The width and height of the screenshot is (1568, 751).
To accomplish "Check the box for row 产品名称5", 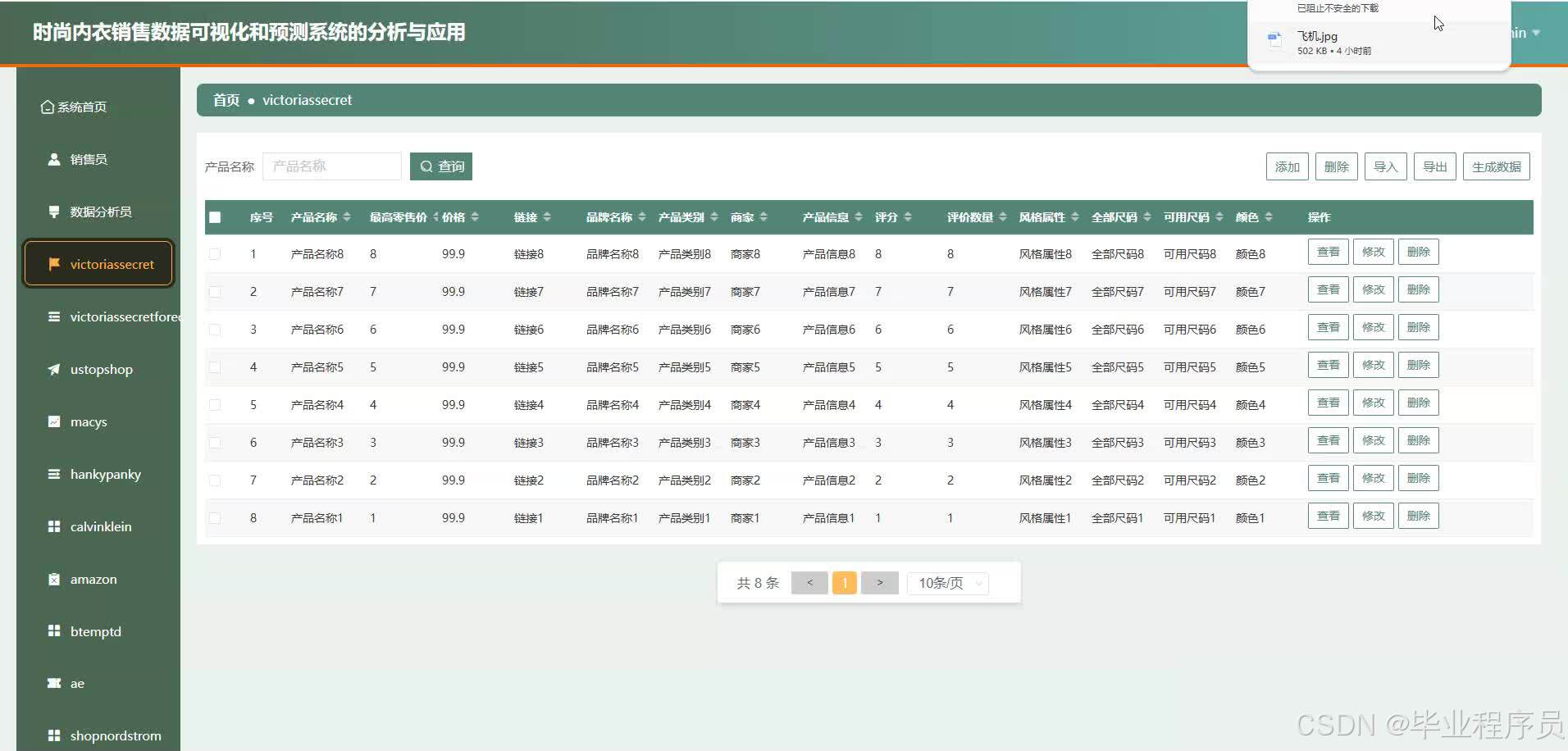I will [x=215, y=367].
